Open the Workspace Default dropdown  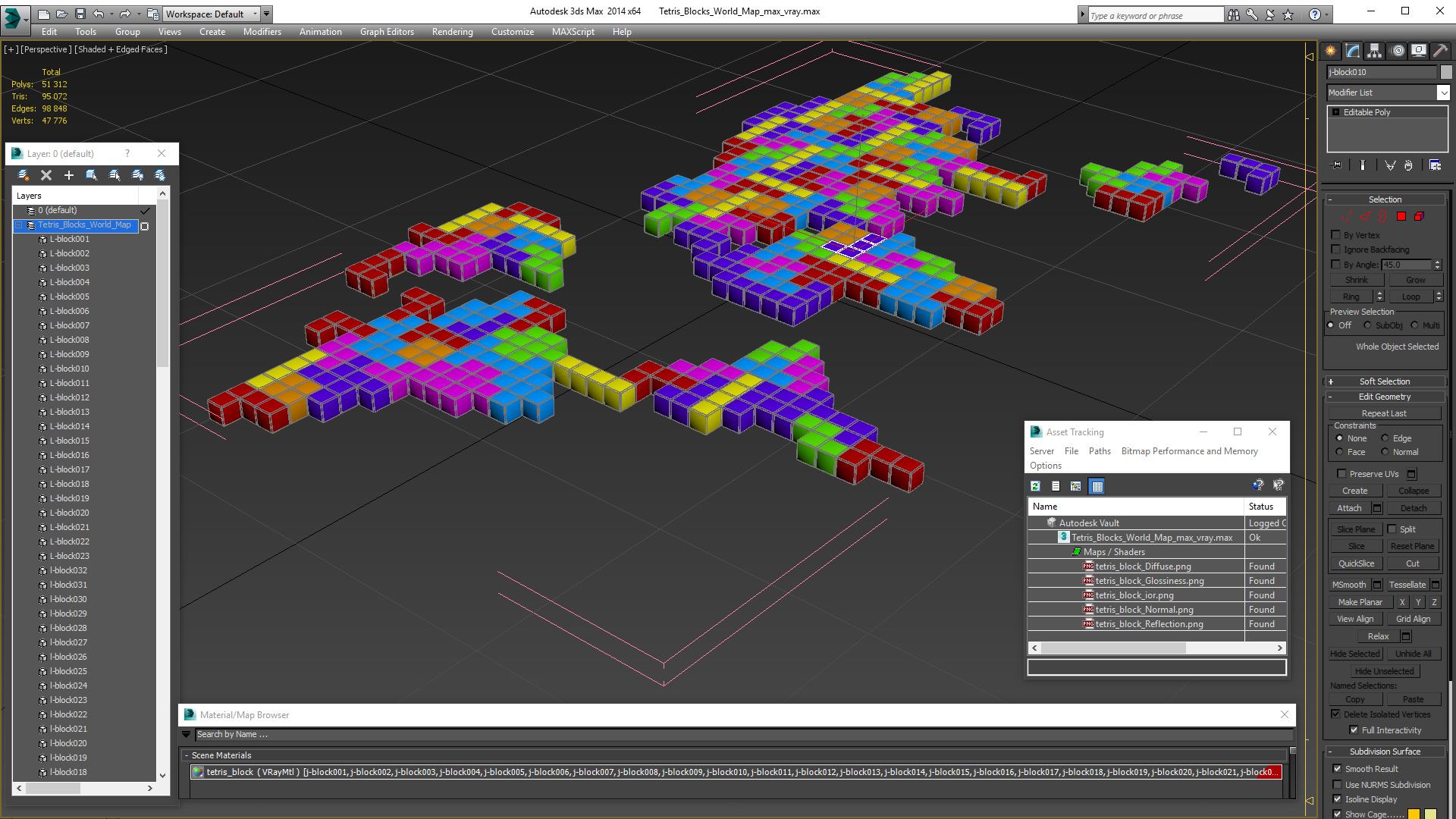pyautogui.click(x=212, y=14)
